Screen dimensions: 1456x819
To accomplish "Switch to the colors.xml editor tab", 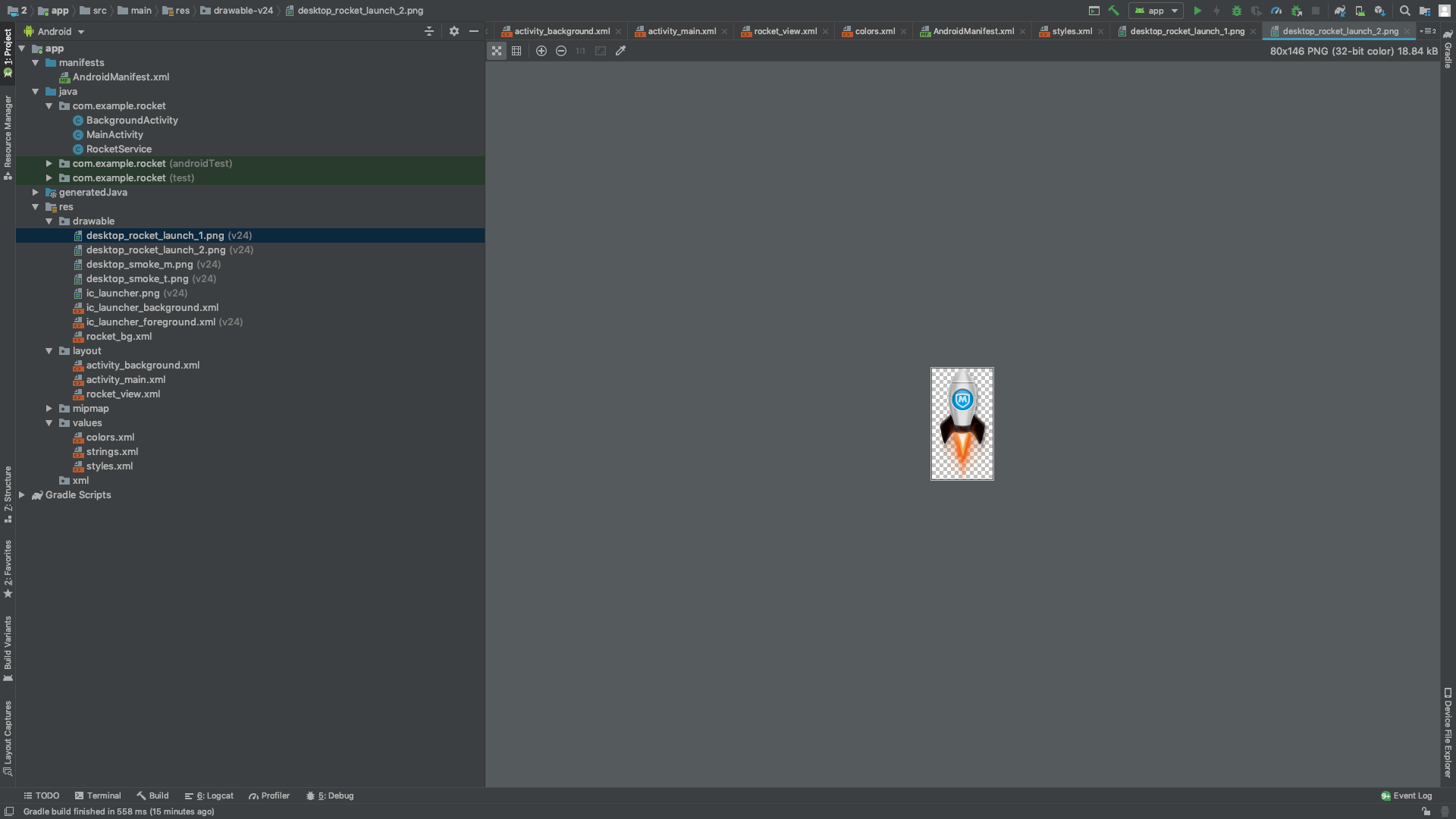I will (874, 31).
